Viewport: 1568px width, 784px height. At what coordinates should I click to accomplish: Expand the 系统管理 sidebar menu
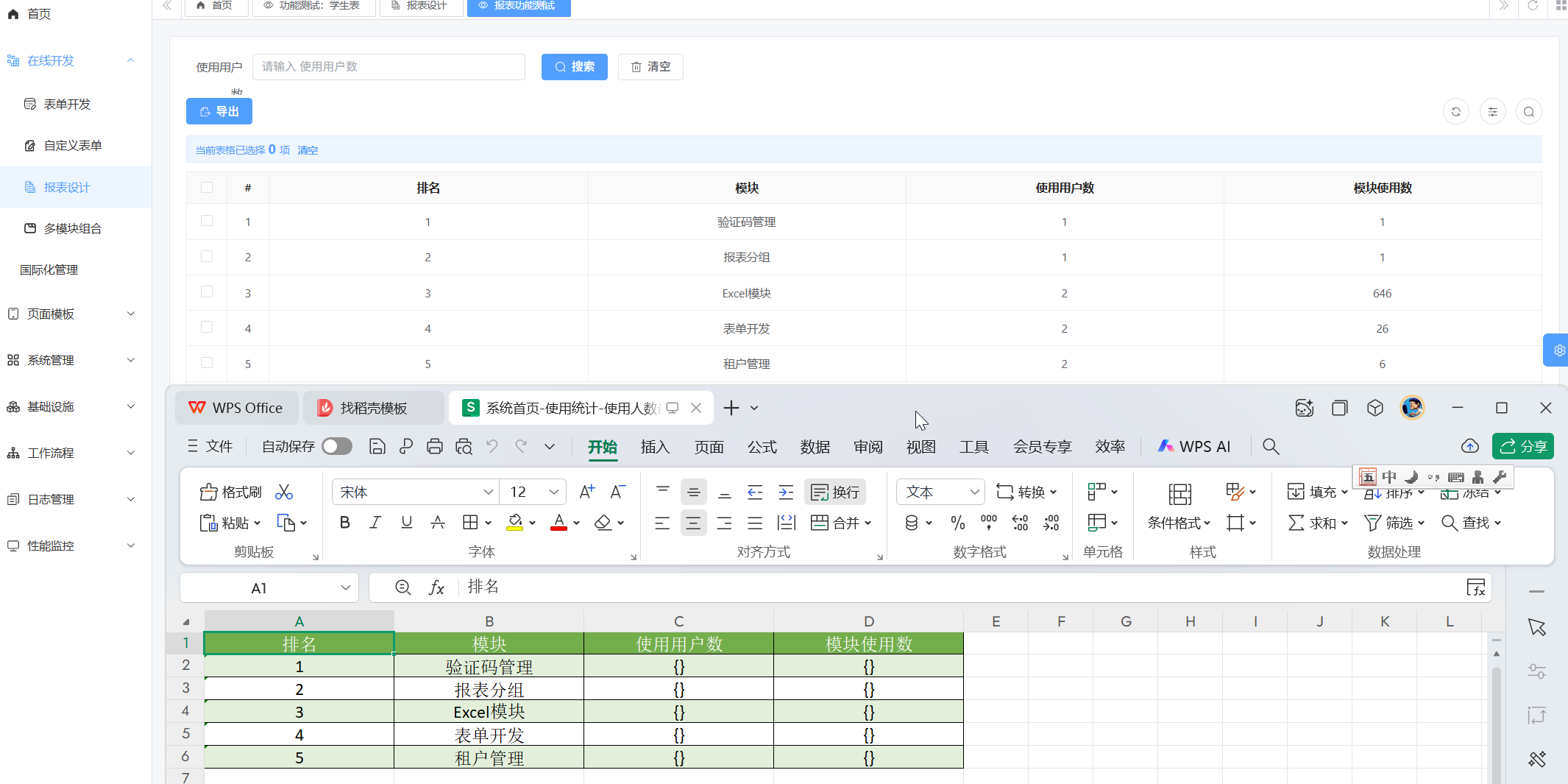pyautogui.click(x=71, y=360)
